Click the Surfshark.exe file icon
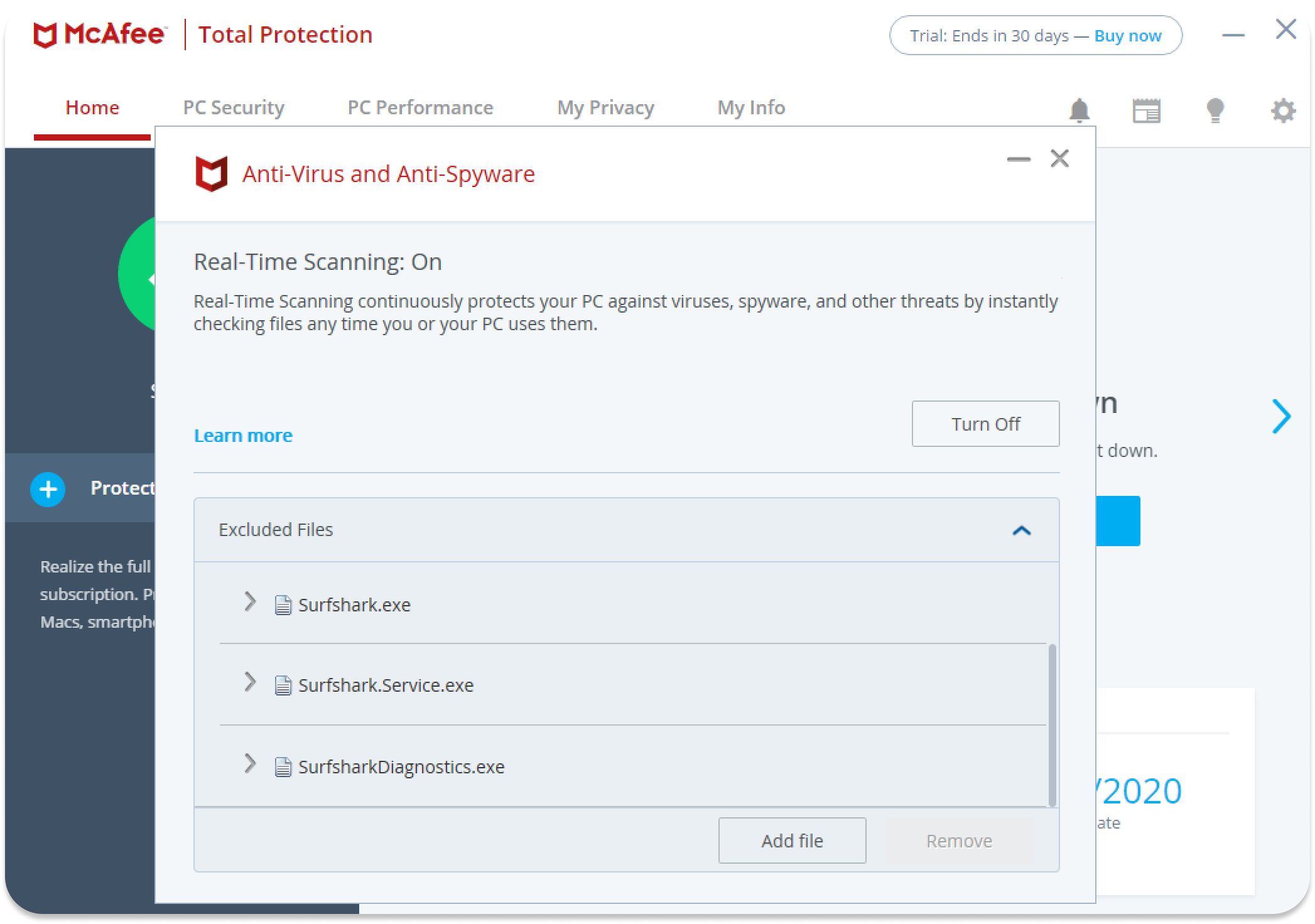The height and width of the screenshot is (924, 1315). click(283, 605)
